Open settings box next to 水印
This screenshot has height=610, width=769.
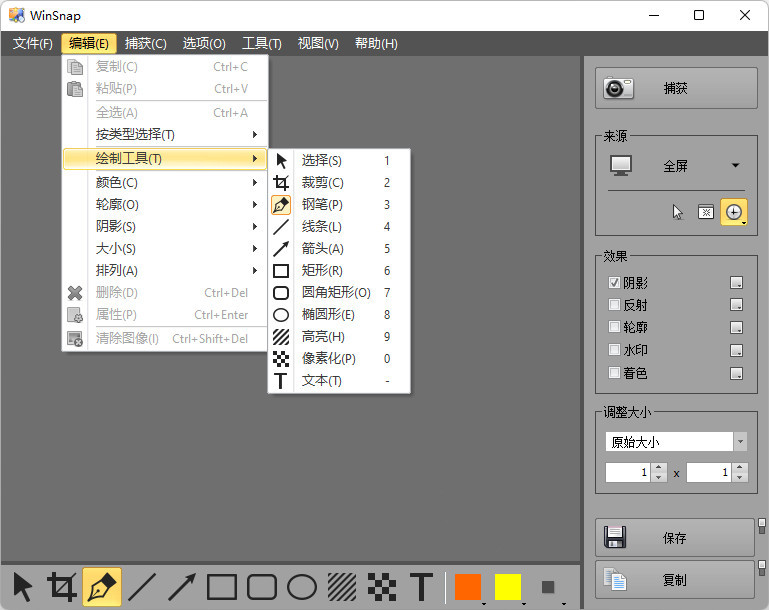tap(736, 350)
